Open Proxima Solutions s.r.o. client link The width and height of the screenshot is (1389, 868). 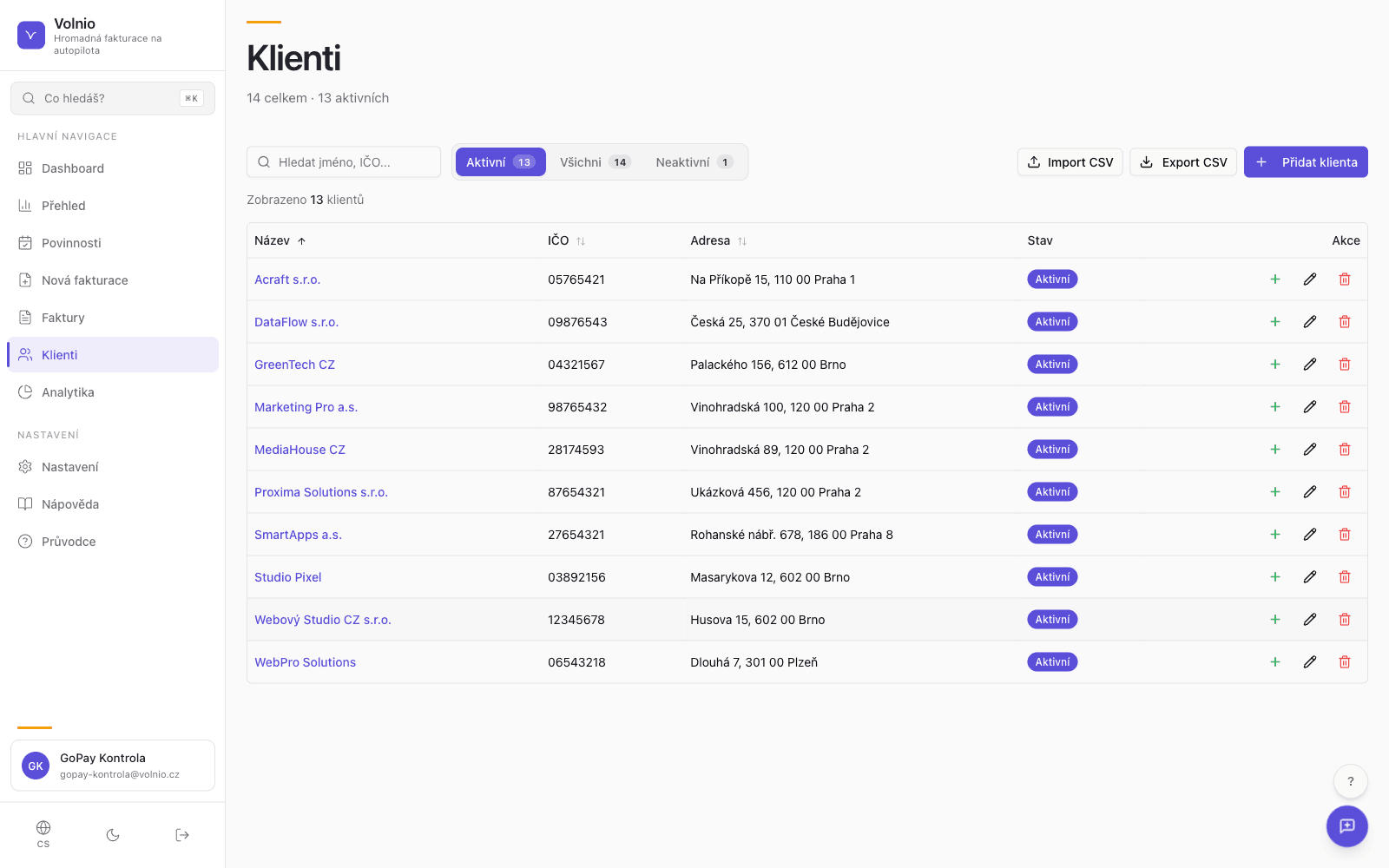[321, 492]
